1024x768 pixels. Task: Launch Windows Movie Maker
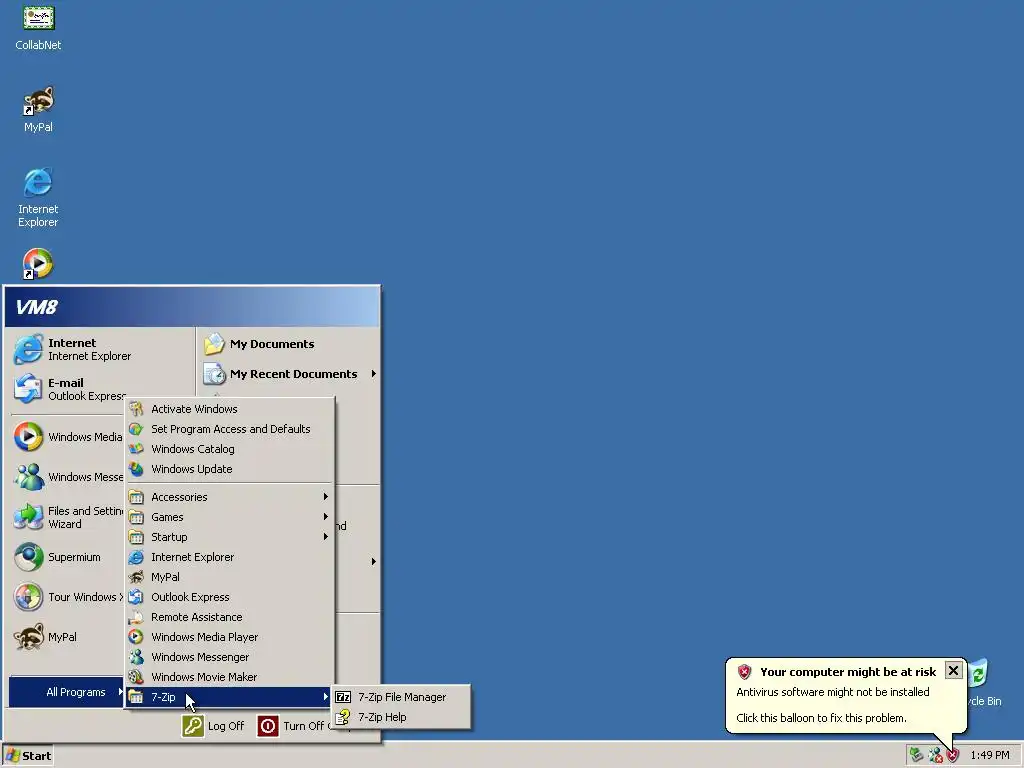230,677
